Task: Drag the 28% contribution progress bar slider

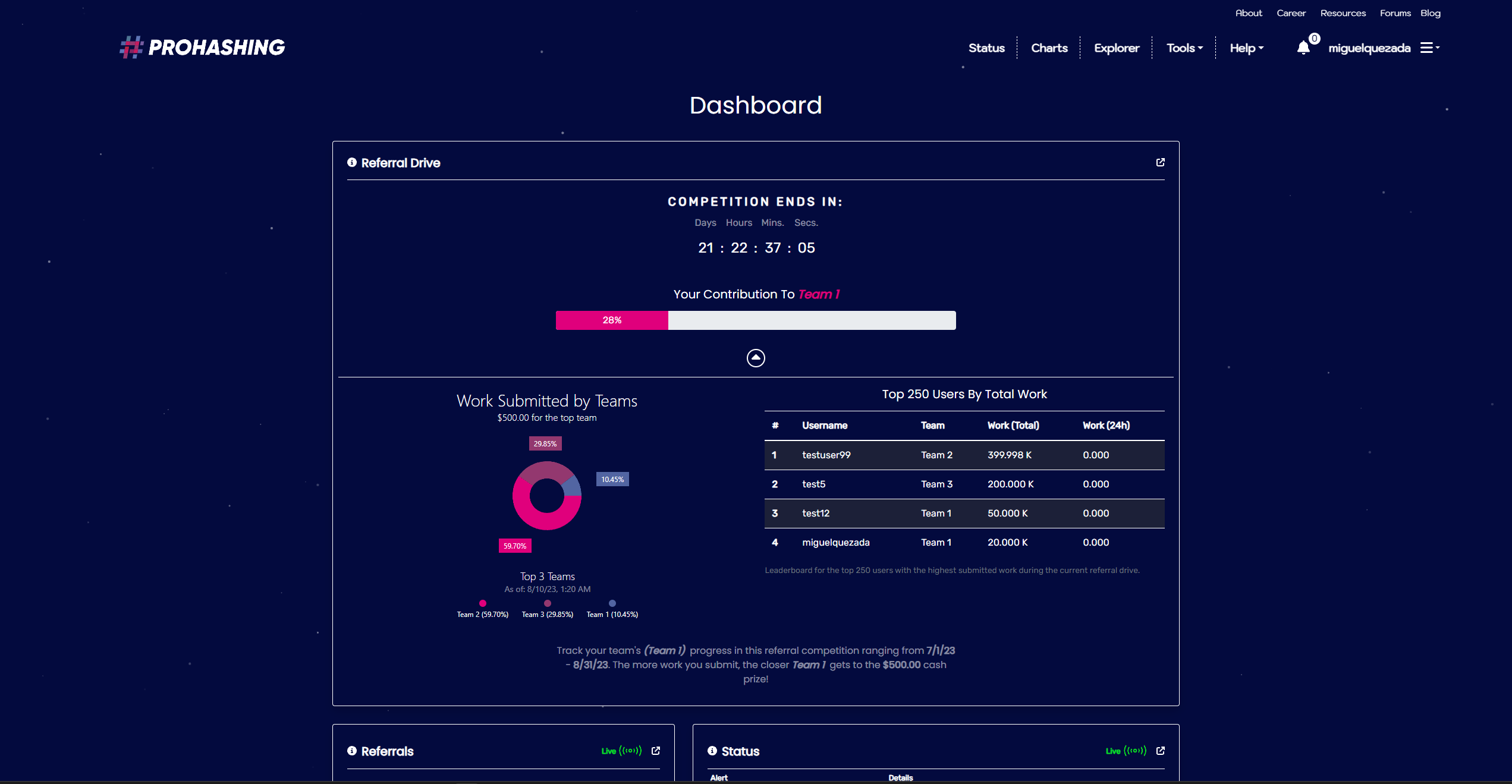Action: (668, 320)
